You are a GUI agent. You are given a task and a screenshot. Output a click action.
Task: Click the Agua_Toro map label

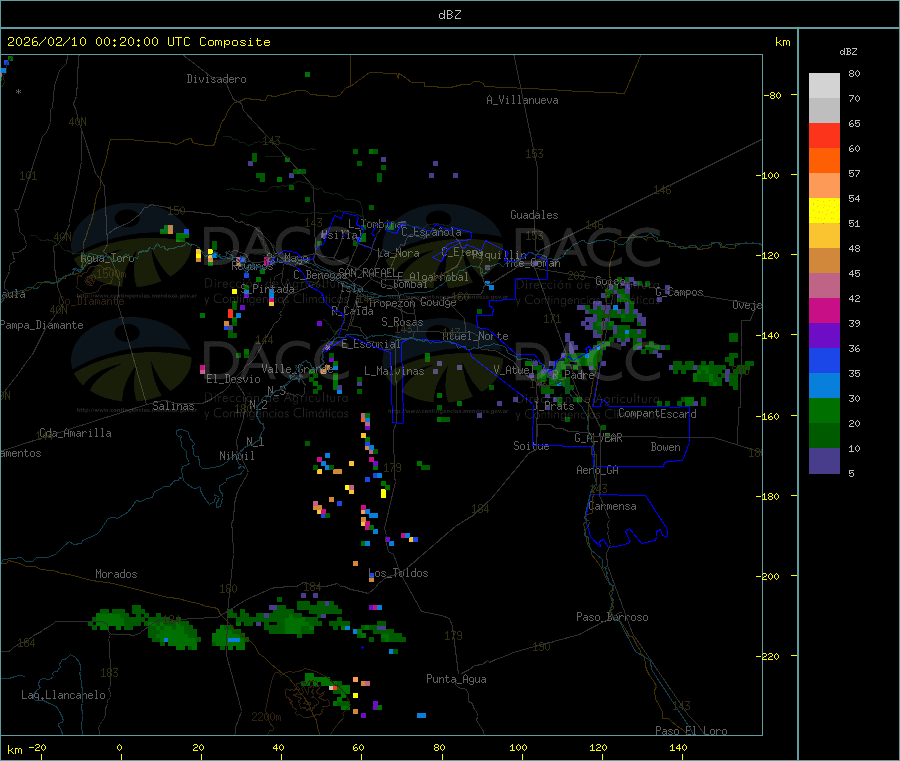107,258
